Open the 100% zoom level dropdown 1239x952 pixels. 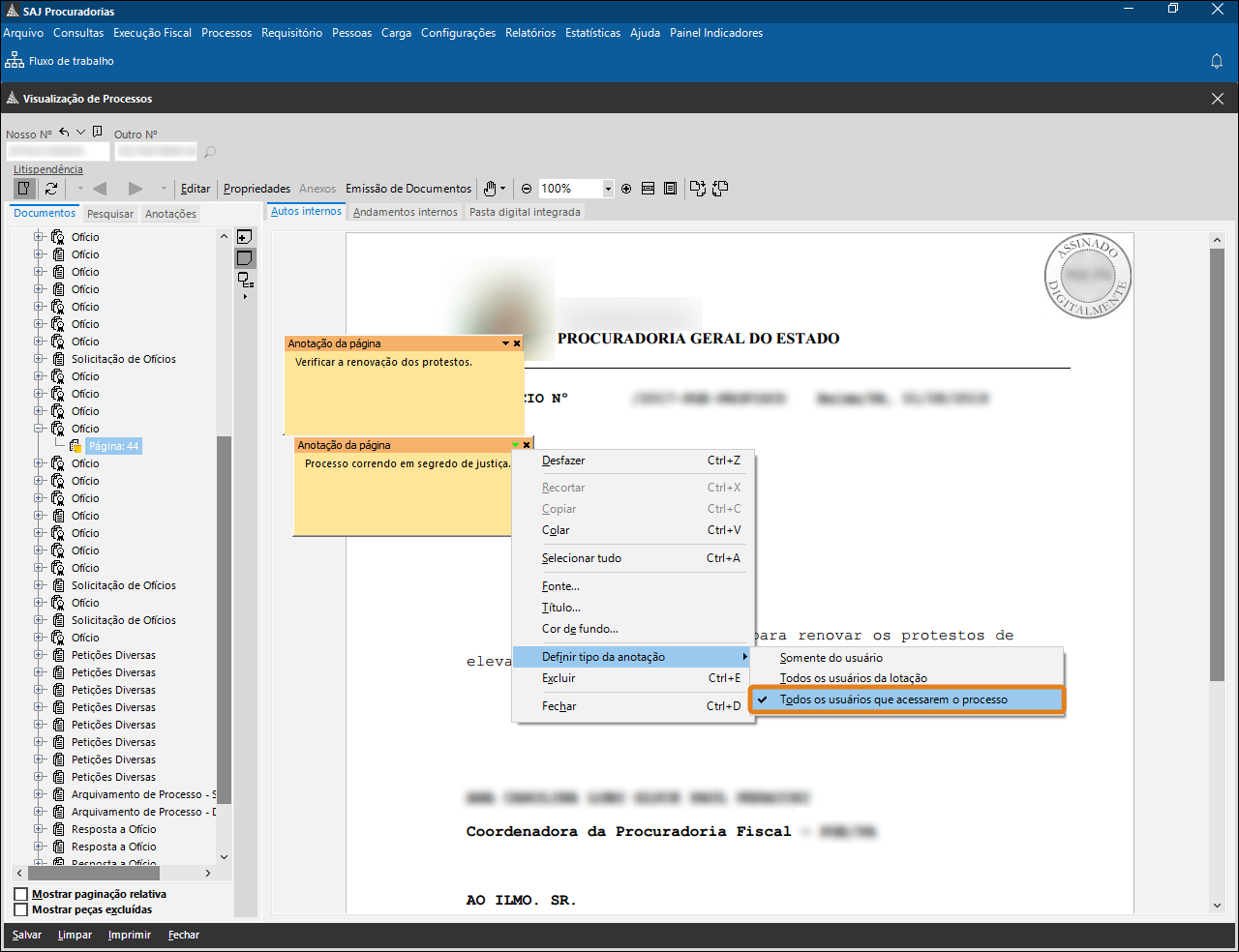(608, 189)
